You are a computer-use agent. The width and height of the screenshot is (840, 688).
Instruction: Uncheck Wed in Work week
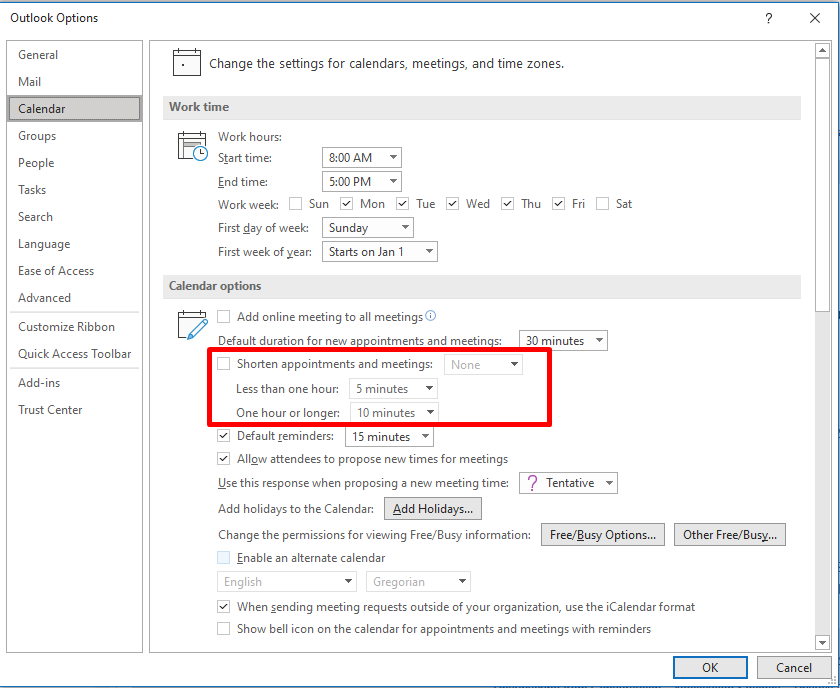(452, 204)
